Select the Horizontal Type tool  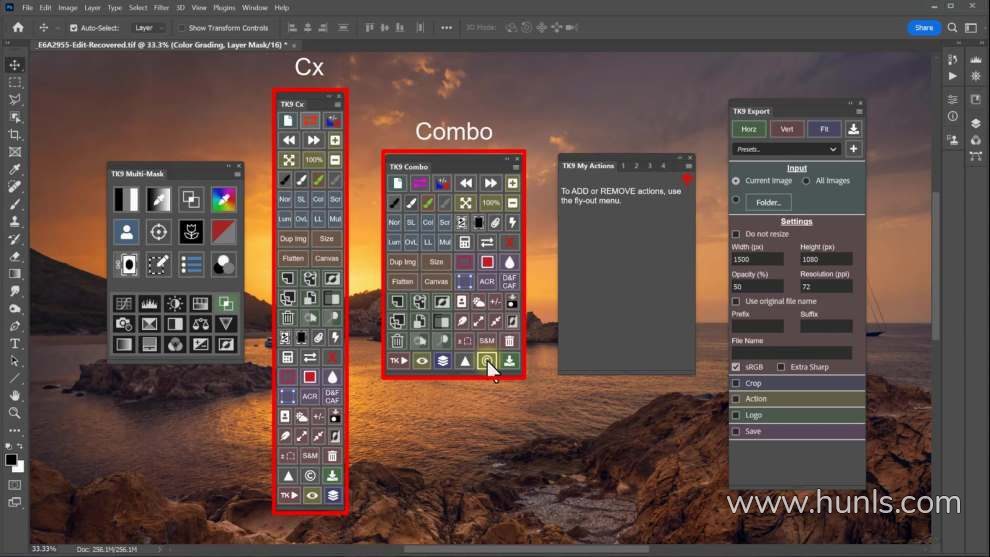[15, 344]
